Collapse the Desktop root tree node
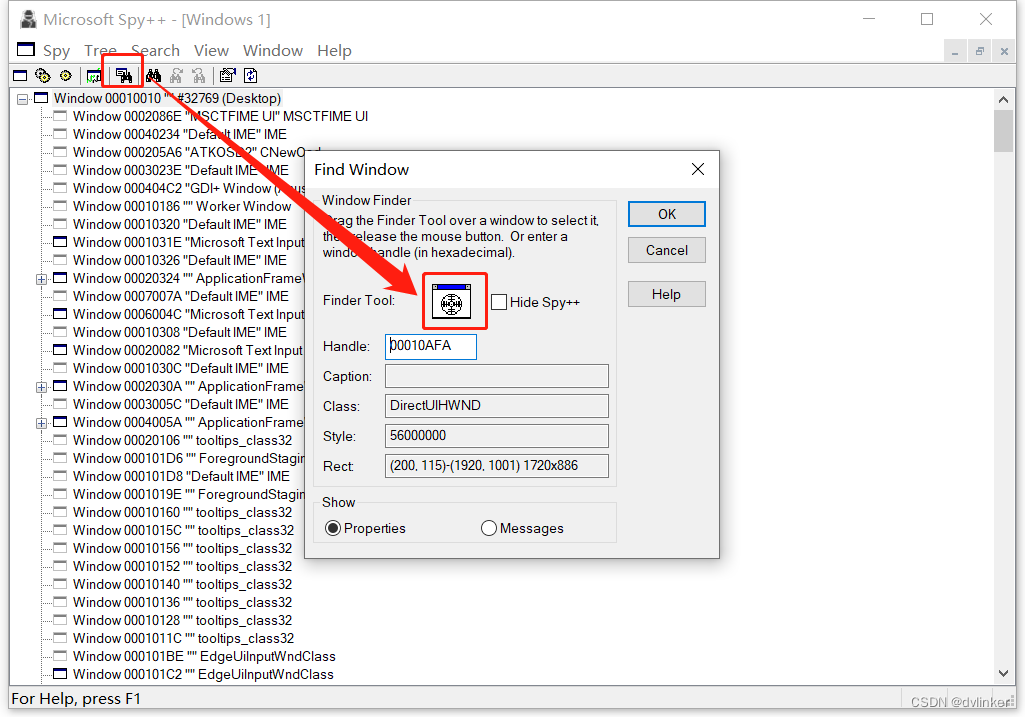This screenshot has width=1025, height=717. tap(23, 99)
